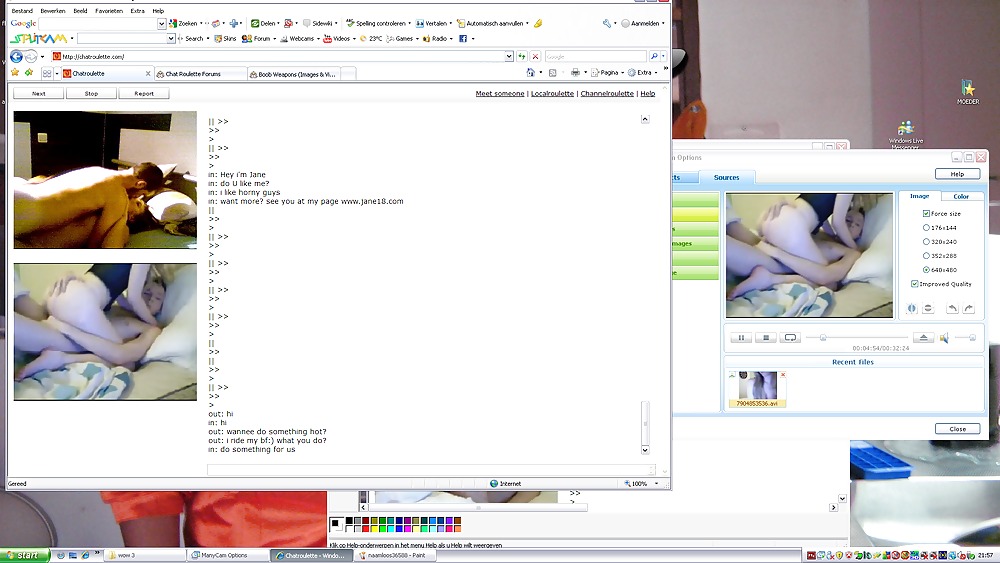Open the 100% zoom level dropdown
The image size is (1000, 563).
[656, 484]
